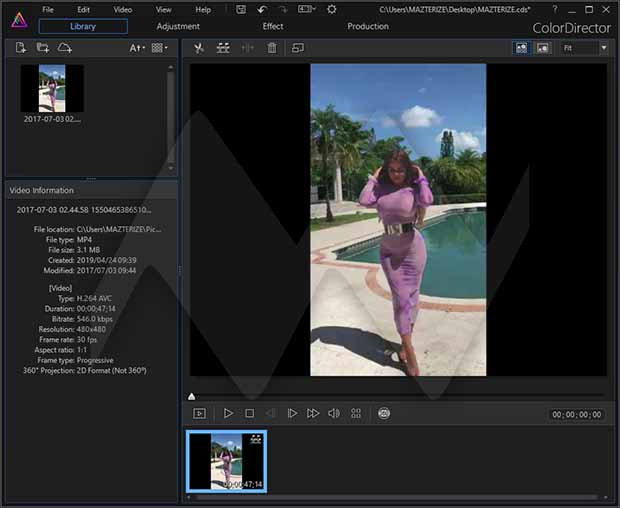The image size is (620, 508).
Task: Open the View menu
Action: pyautogui.click(x=163, y=9)
